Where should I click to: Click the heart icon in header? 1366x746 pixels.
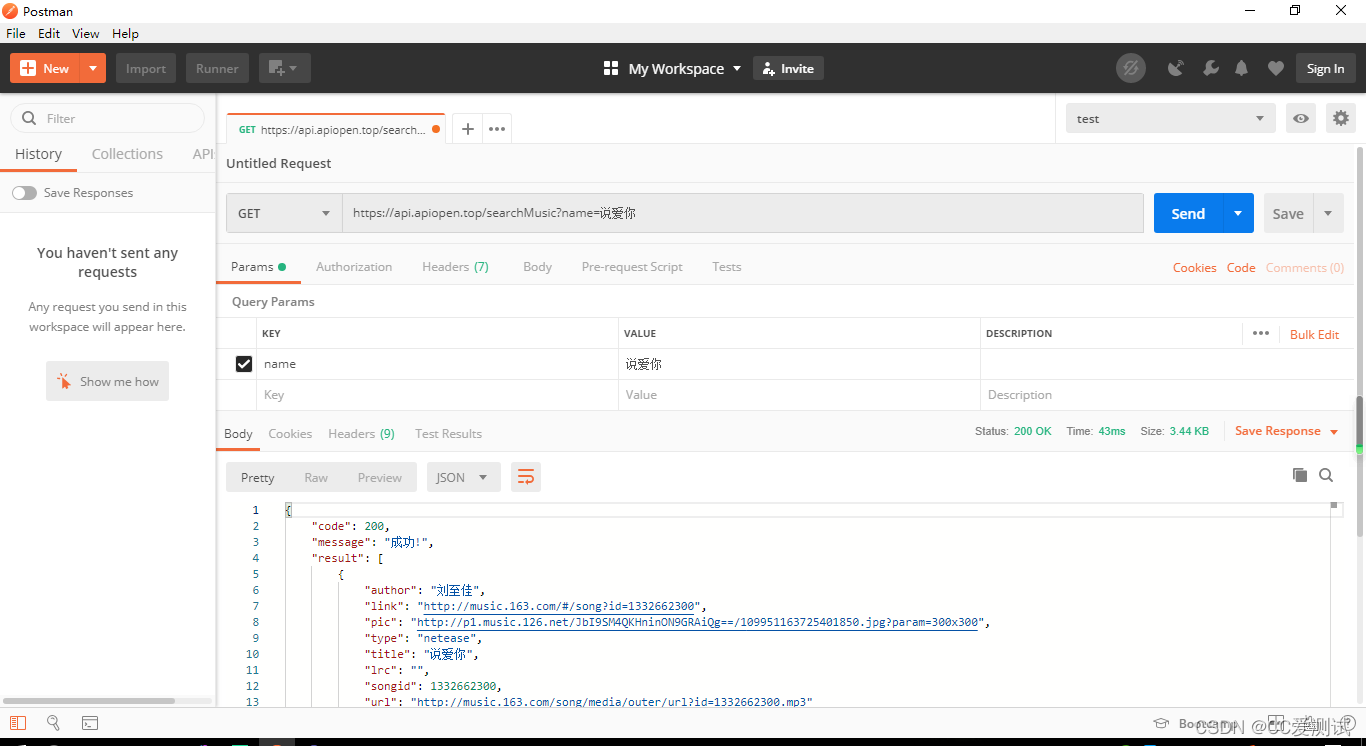pos(1275,68)
